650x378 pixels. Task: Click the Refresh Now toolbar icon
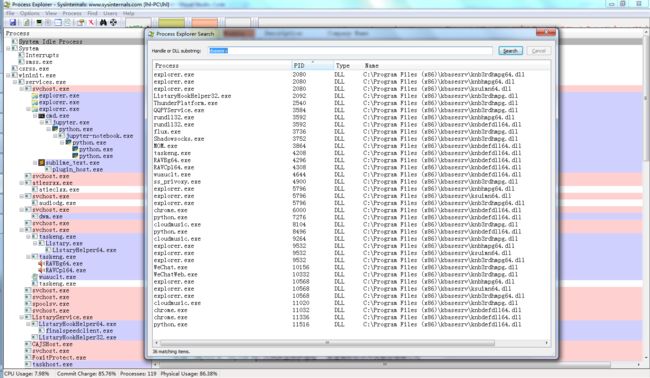pos(27,22)
